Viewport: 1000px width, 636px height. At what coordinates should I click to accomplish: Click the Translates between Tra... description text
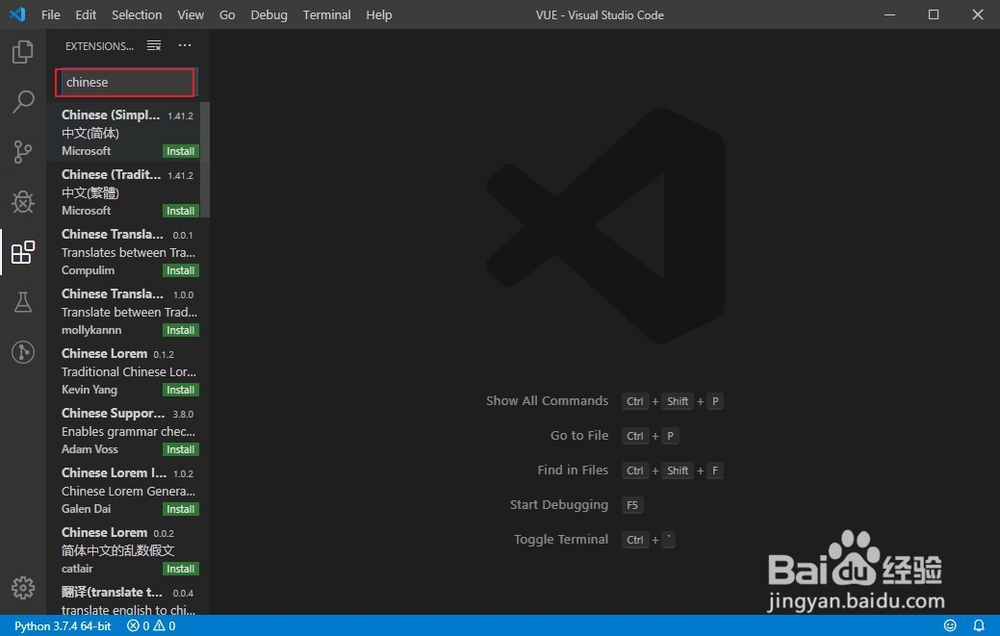(128, 253)
